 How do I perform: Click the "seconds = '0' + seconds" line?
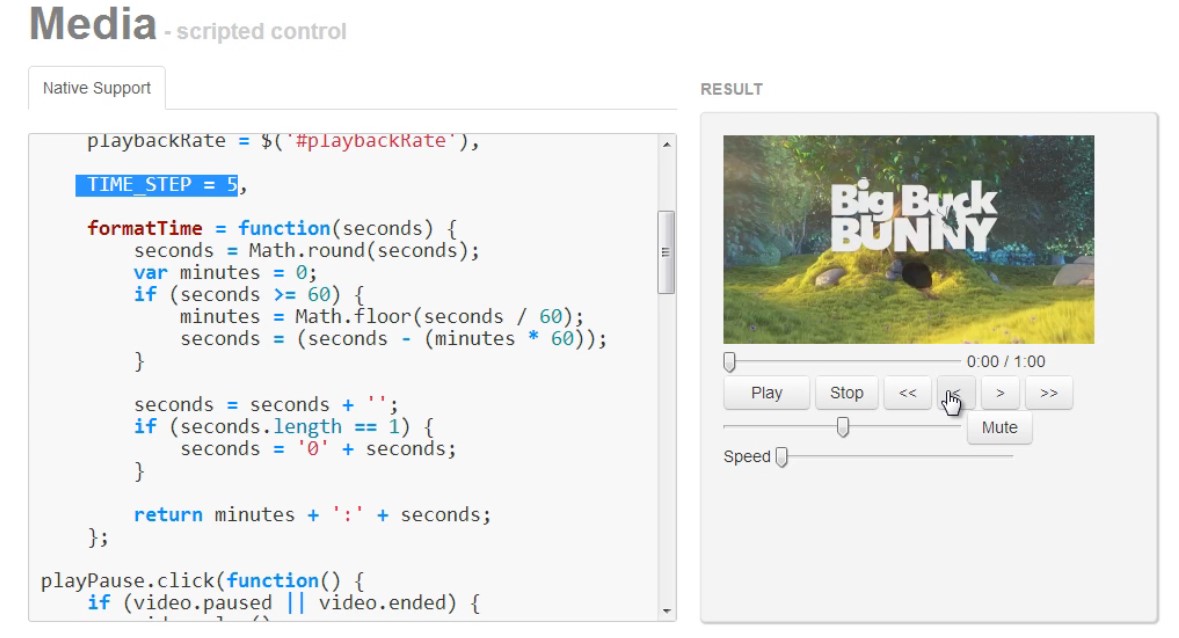(318, 449)
